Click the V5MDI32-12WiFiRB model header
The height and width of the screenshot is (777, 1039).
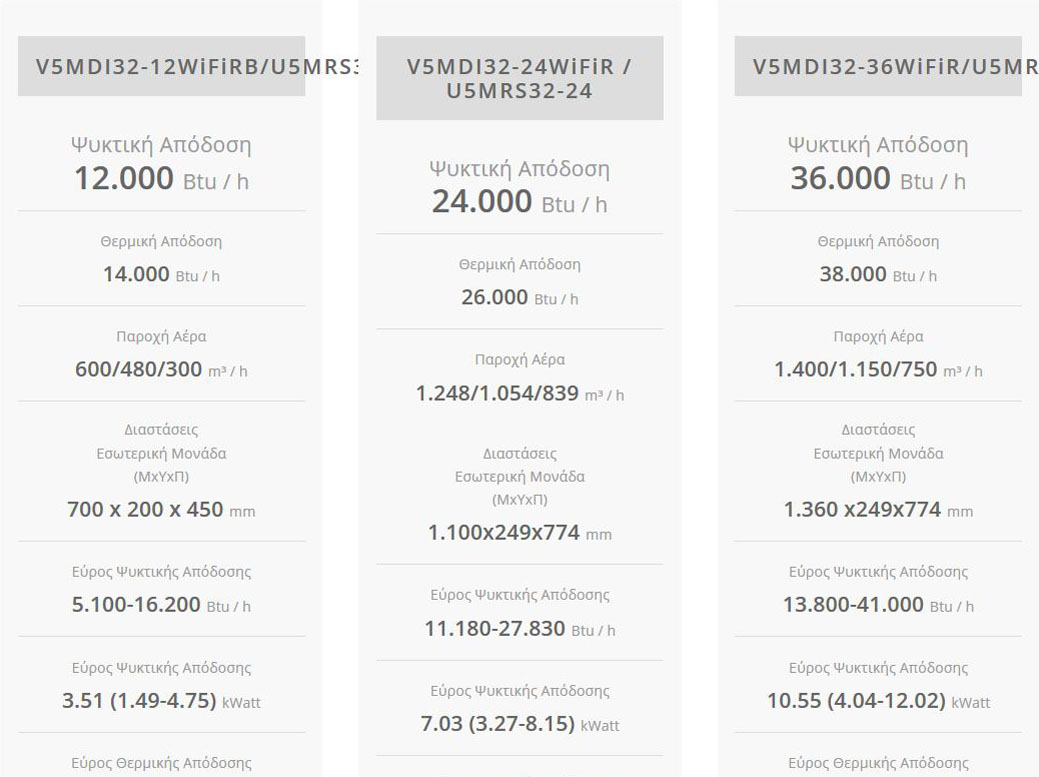162,67
